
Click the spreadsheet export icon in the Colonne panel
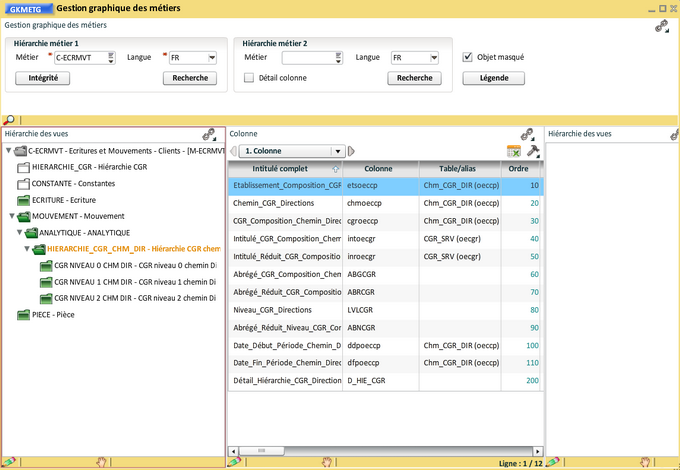click(x=514, y=151)
